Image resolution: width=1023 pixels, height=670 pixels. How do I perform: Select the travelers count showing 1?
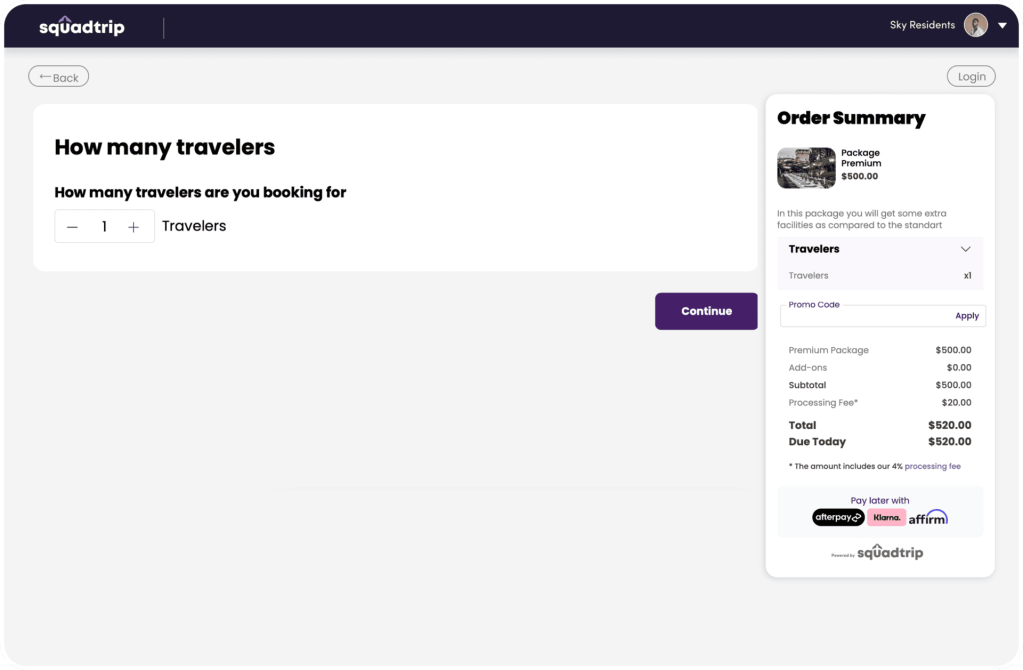(x=103, y=226)
